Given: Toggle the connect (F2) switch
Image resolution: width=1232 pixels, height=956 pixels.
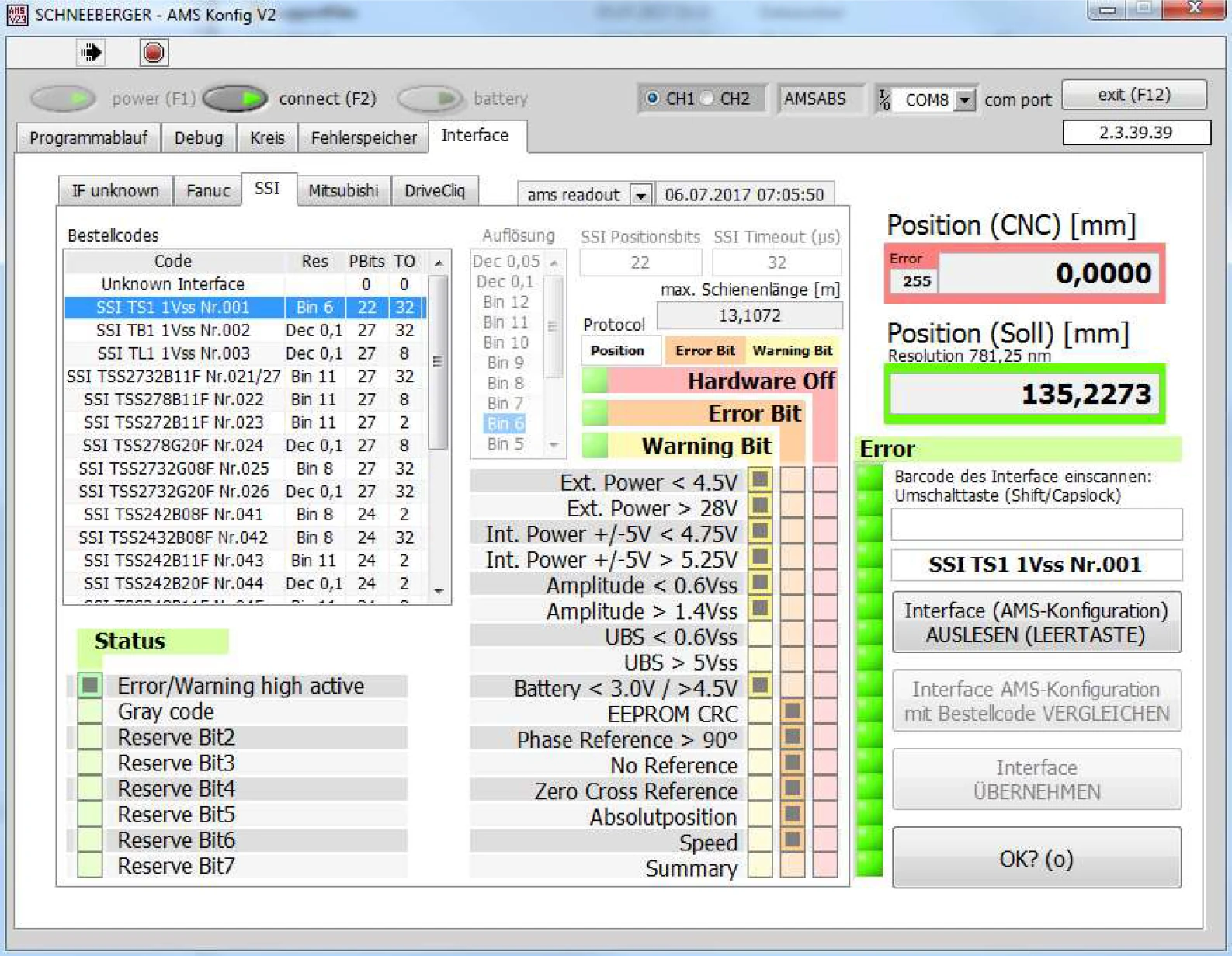Looking at the screenshot, I should (x=236, y=99).
